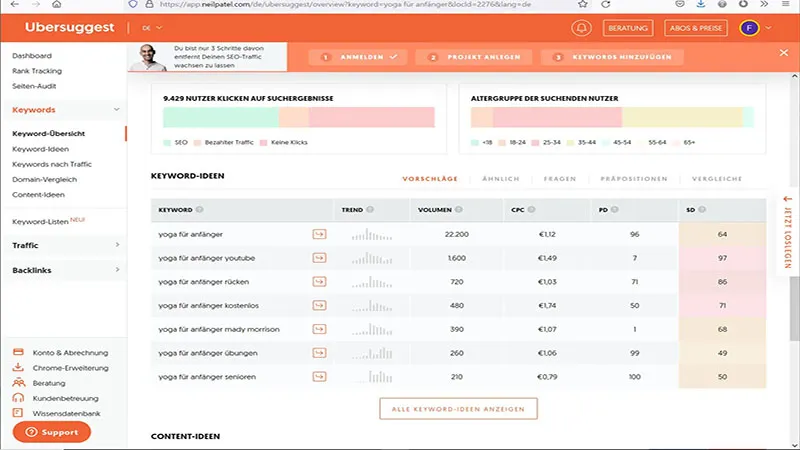The image size is (800, 450).
Task: Click the Keine Klicks pink bar segment
Action: pyautogui.click(x=371, y=117)
